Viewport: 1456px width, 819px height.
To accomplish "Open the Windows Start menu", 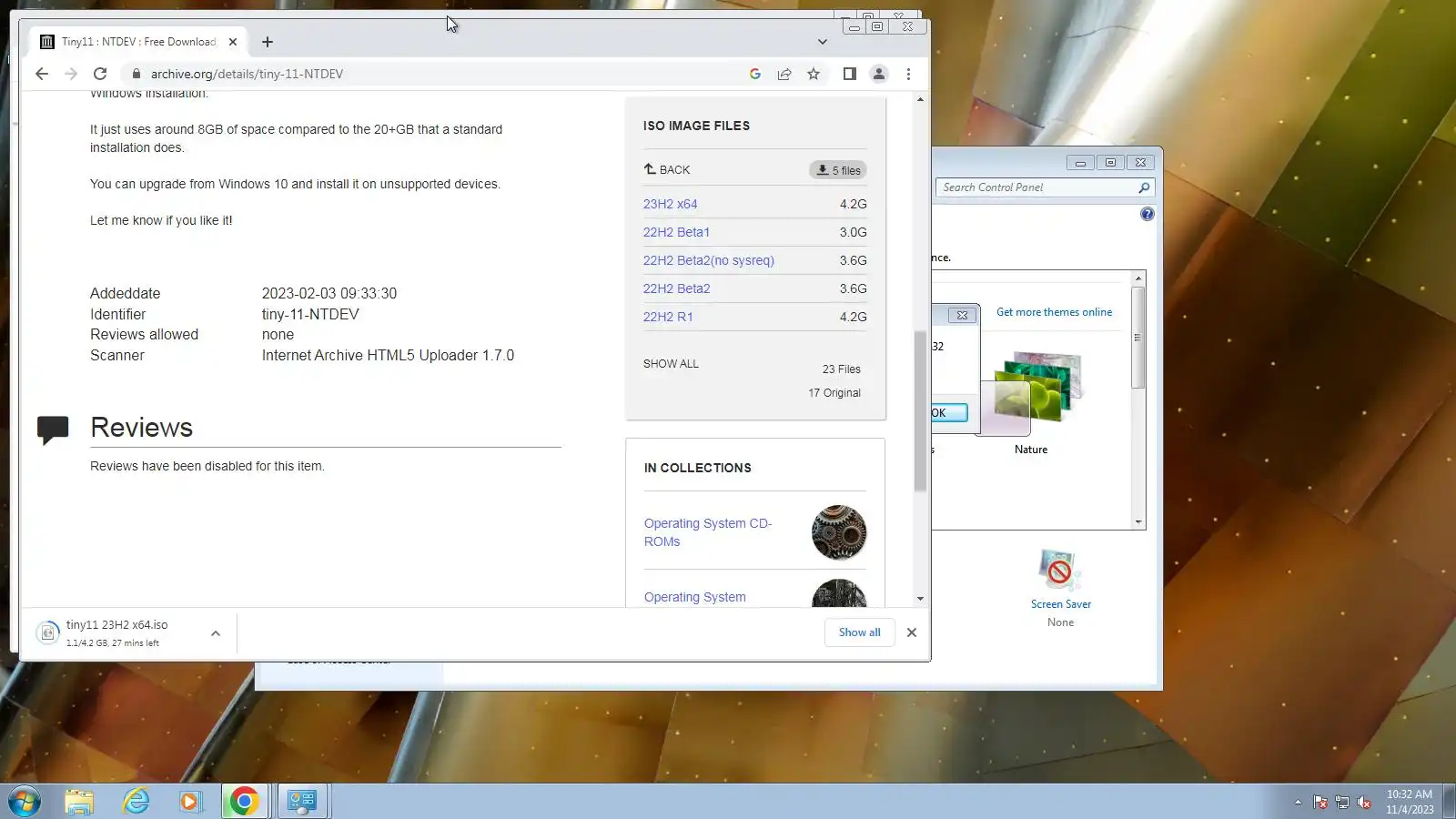I will (x=25, y=802).
